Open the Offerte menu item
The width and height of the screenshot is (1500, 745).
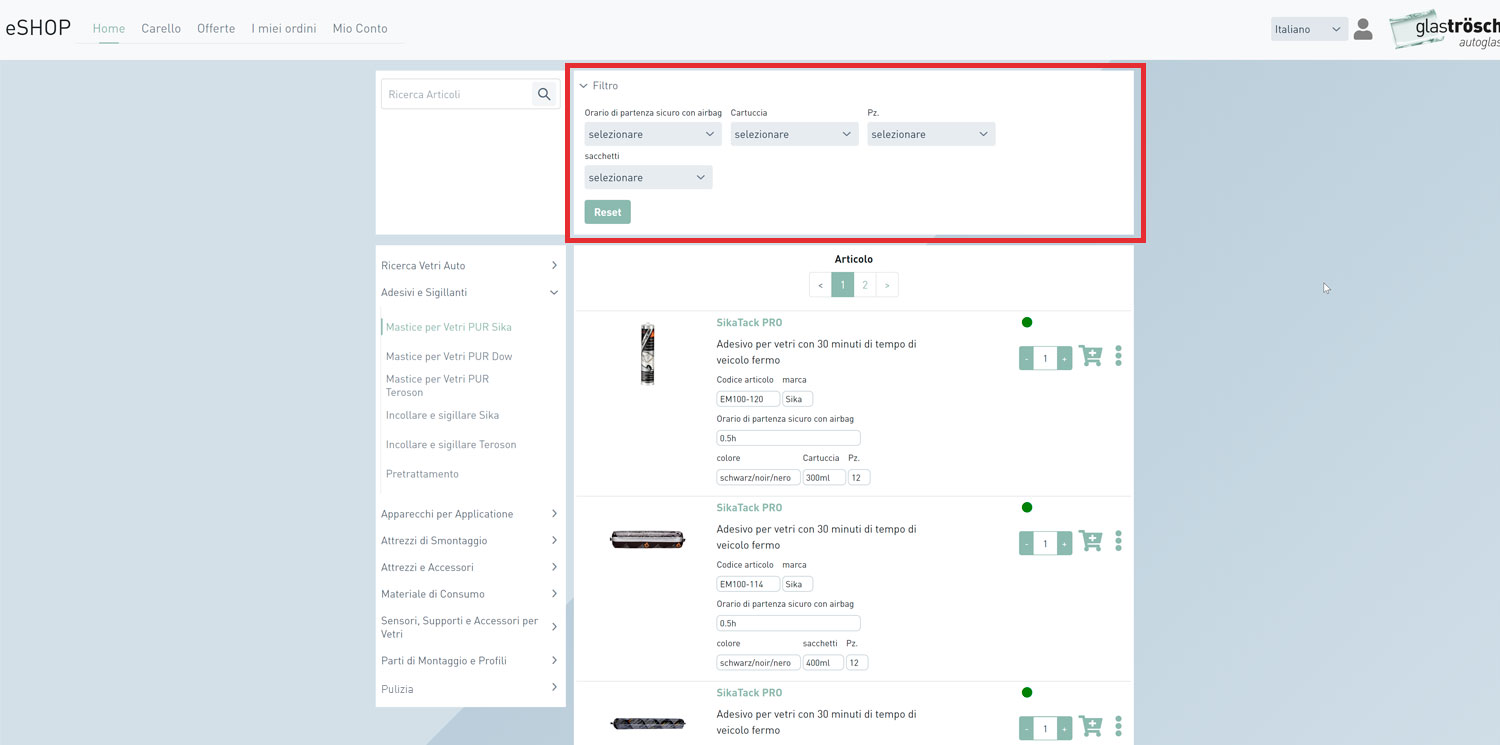(x=216, y=28)
